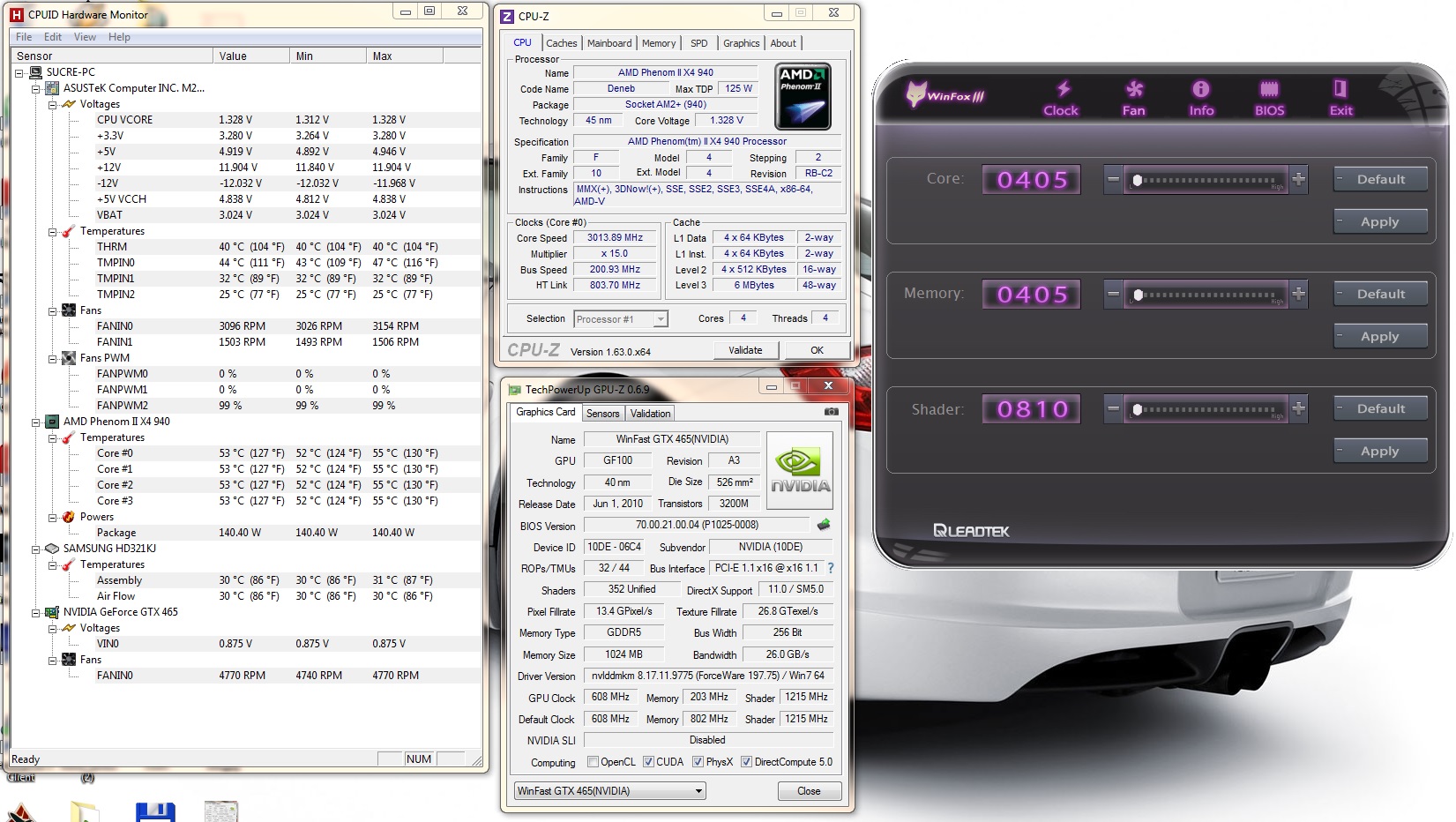Click the plus icon on Memory slider
The height and width of the screenshot is (822, 1456).
[x=1298, y=294]
